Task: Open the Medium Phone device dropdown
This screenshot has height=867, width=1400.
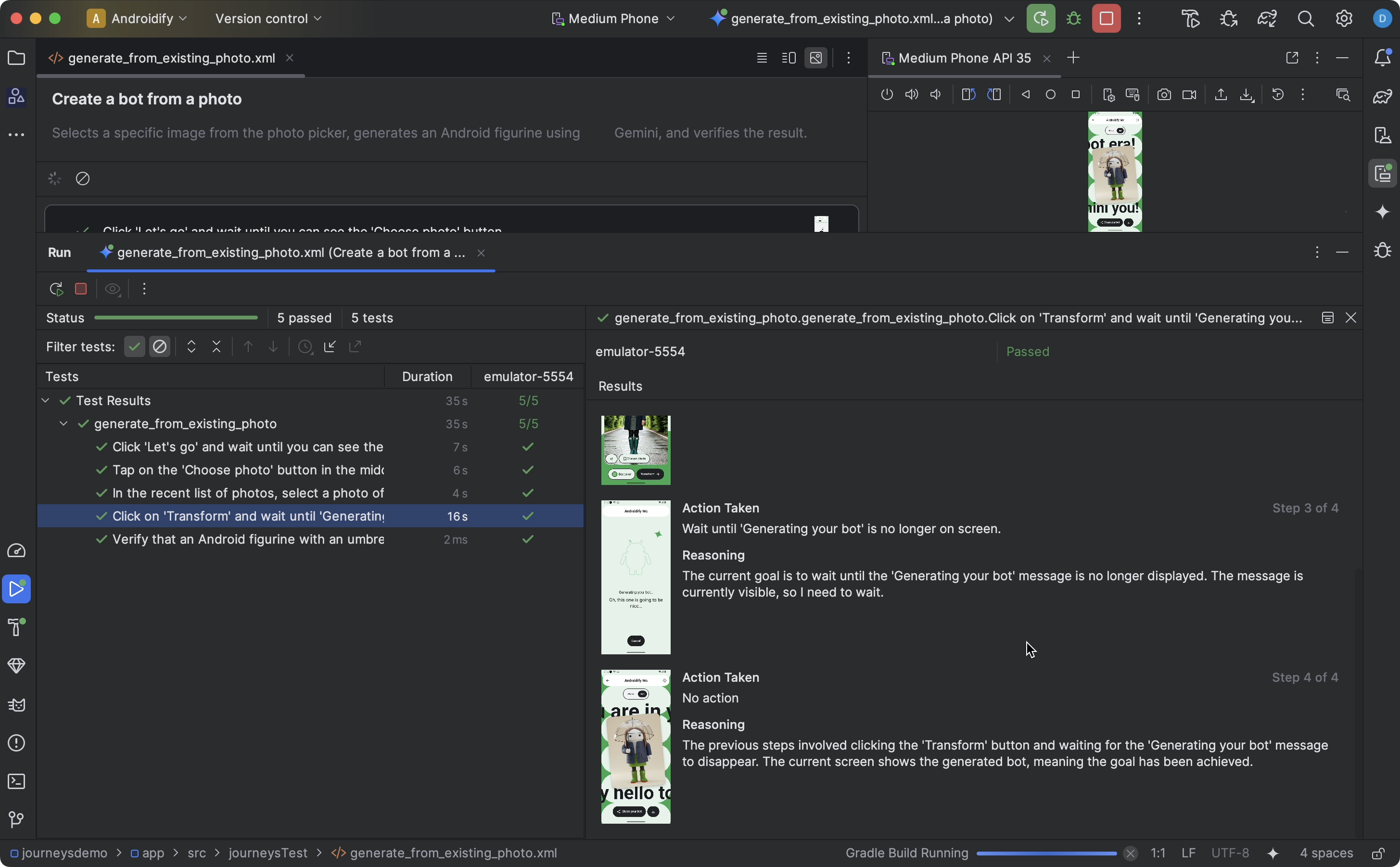Action: click(x=612, y=18)
